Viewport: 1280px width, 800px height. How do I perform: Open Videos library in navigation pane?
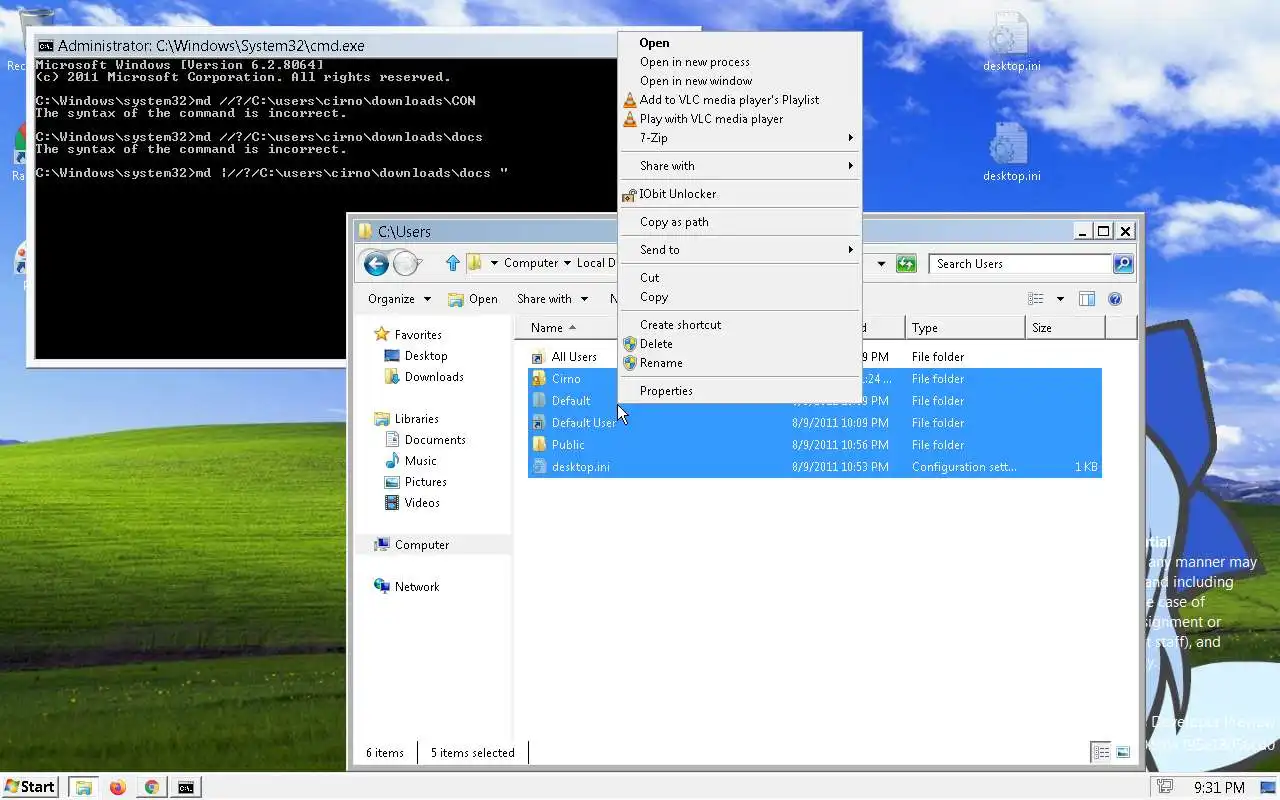click(x=422, y=503)
